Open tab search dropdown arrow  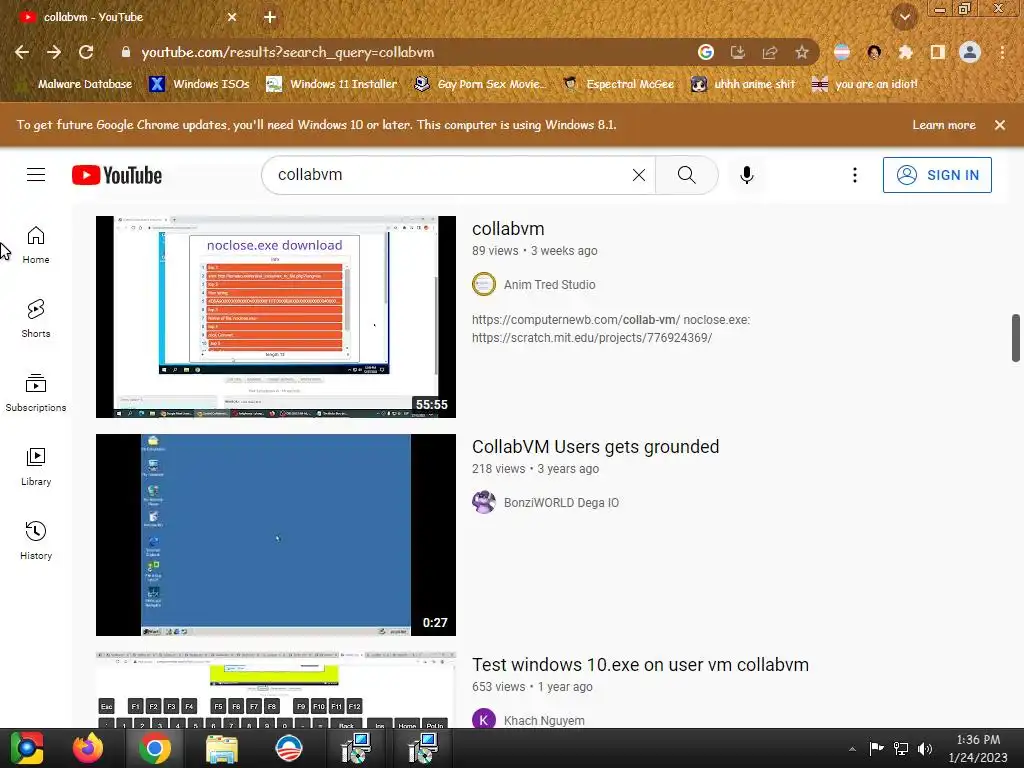click(x=904, y=17)
